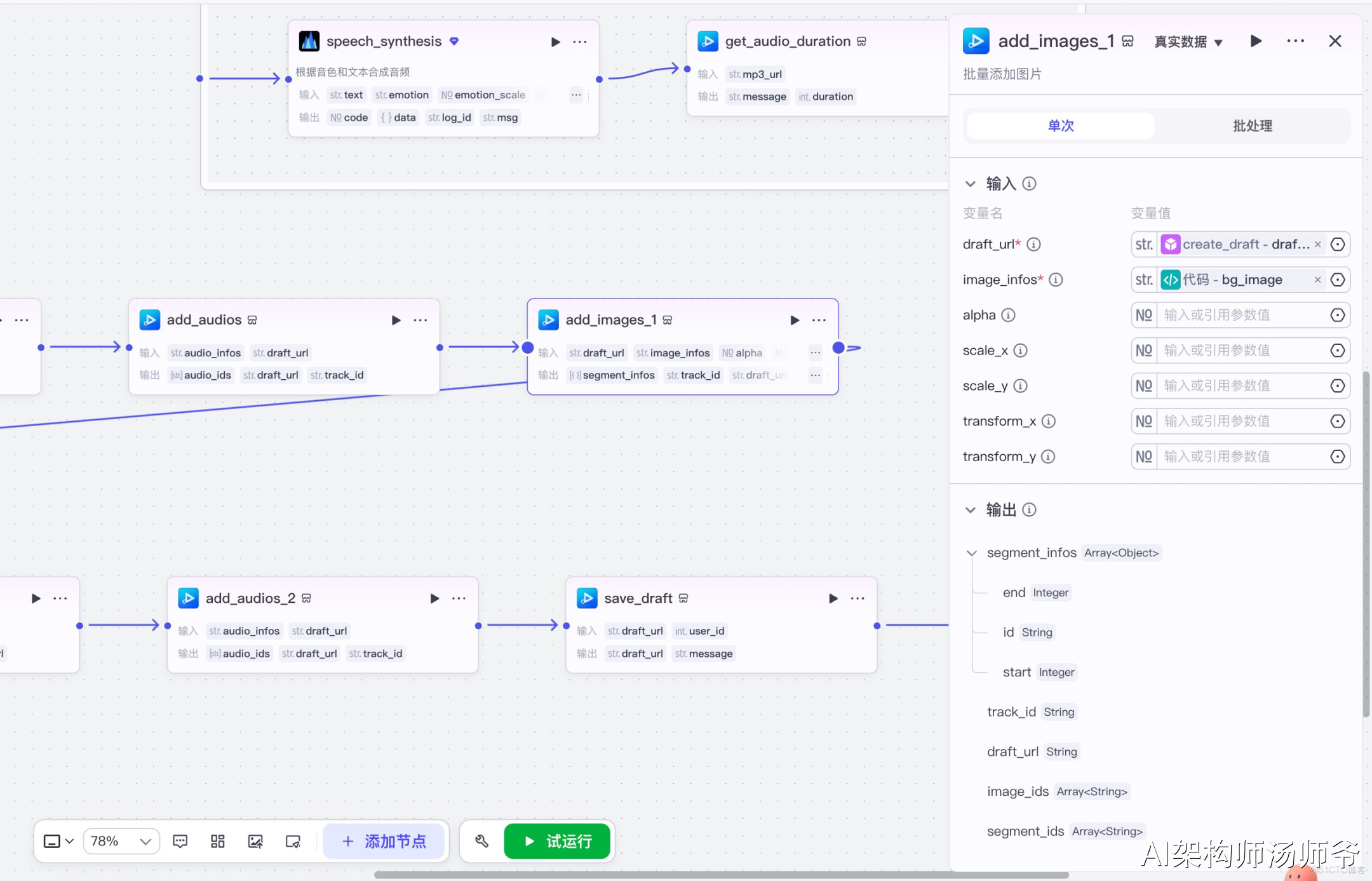Collapse the segment_infos output tree

point(971,553)
